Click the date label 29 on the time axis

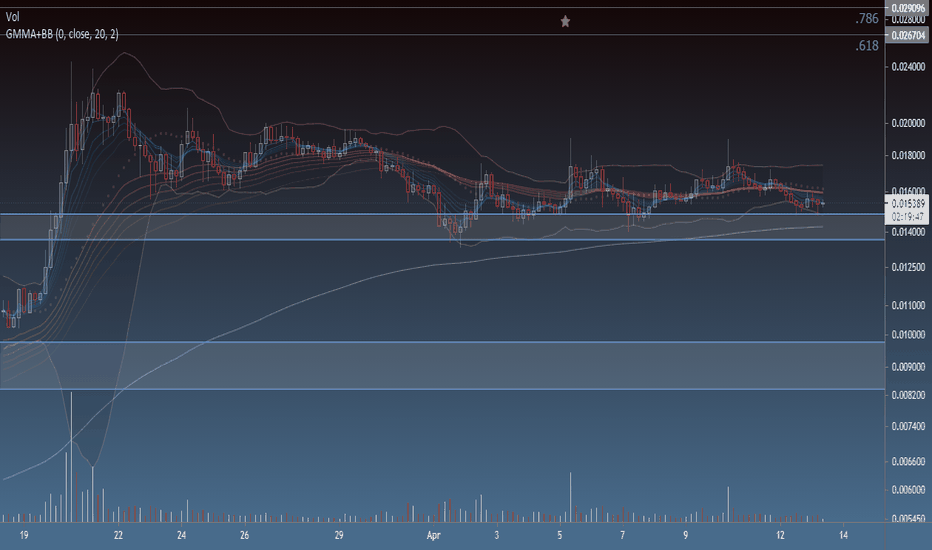point(339,535)
